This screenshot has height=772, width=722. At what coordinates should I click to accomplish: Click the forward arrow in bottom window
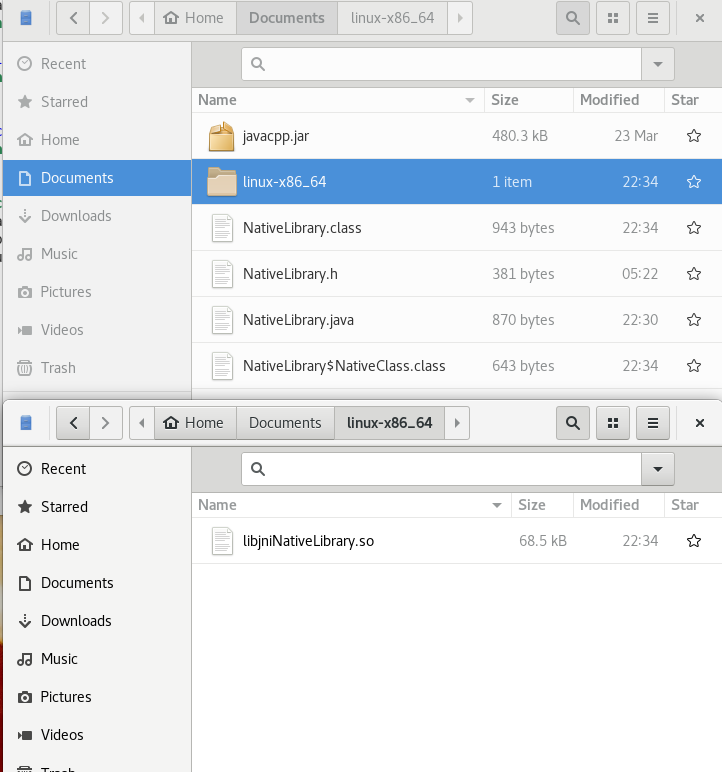click(x=105, y=423)
